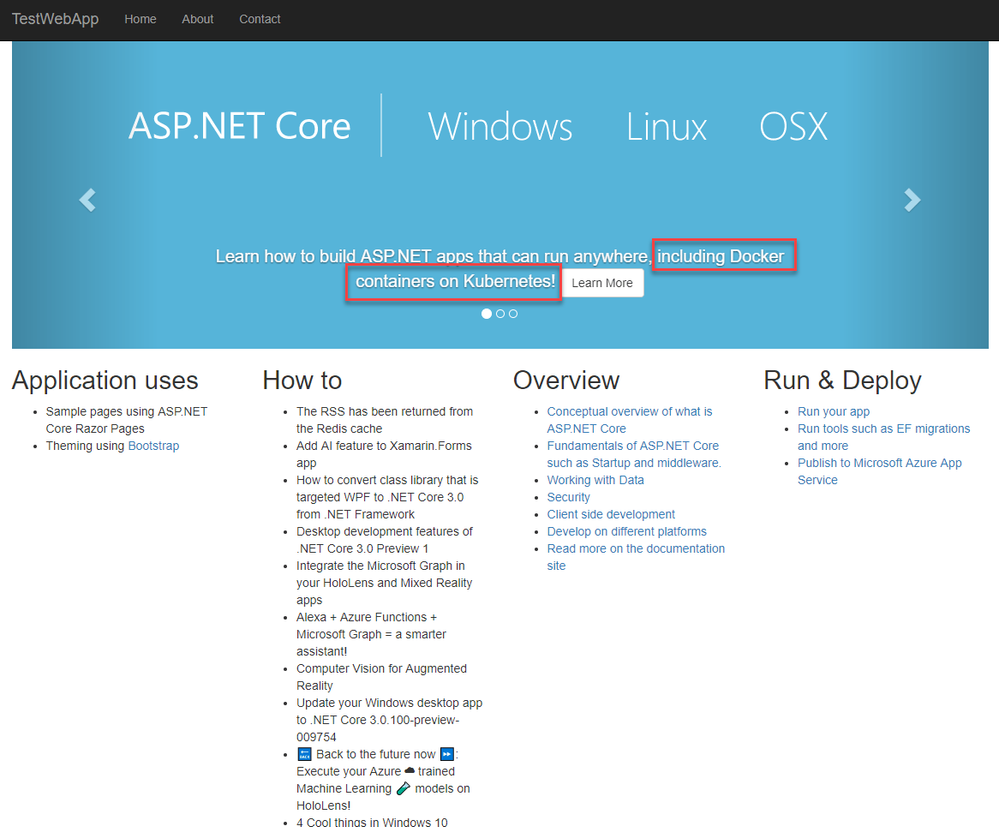Open Fundamentals of ASP.NET Core link
Viewport: 999px width, 827px height.
point(634,454)
